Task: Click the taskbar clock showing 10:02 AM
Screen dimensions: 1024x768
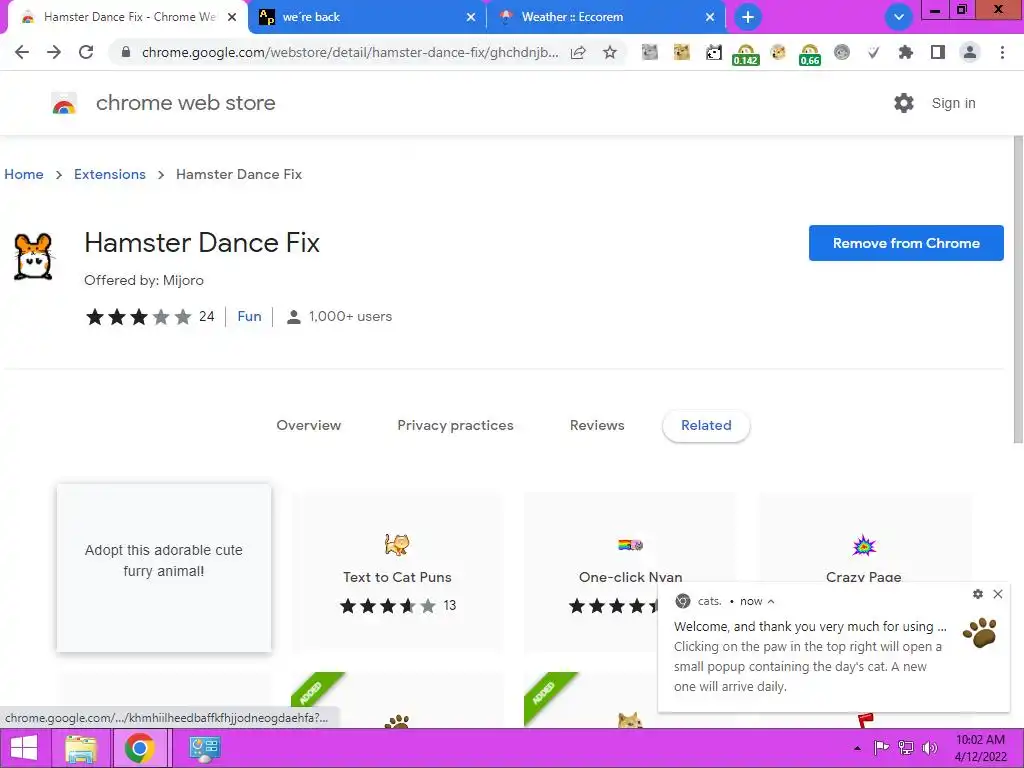Action: 980,748
